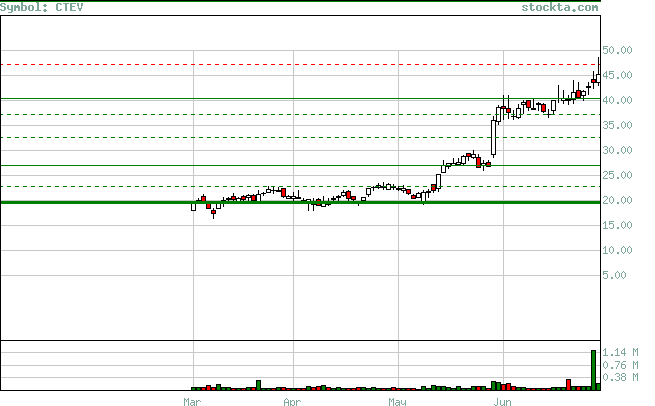Click the 40.00 price axis label
The height and width of the screenshot is (406, 655).
pyautogui.click(x=617, y=100)
